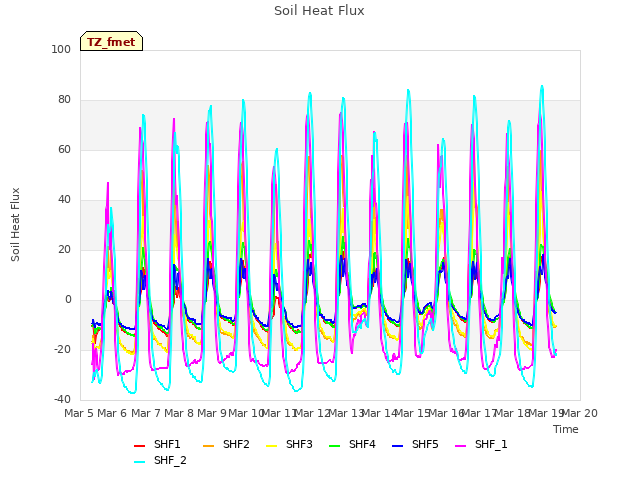Click the -40 y-axis tick label
This screenshot has height=480, width=640.
click(62, 400)
